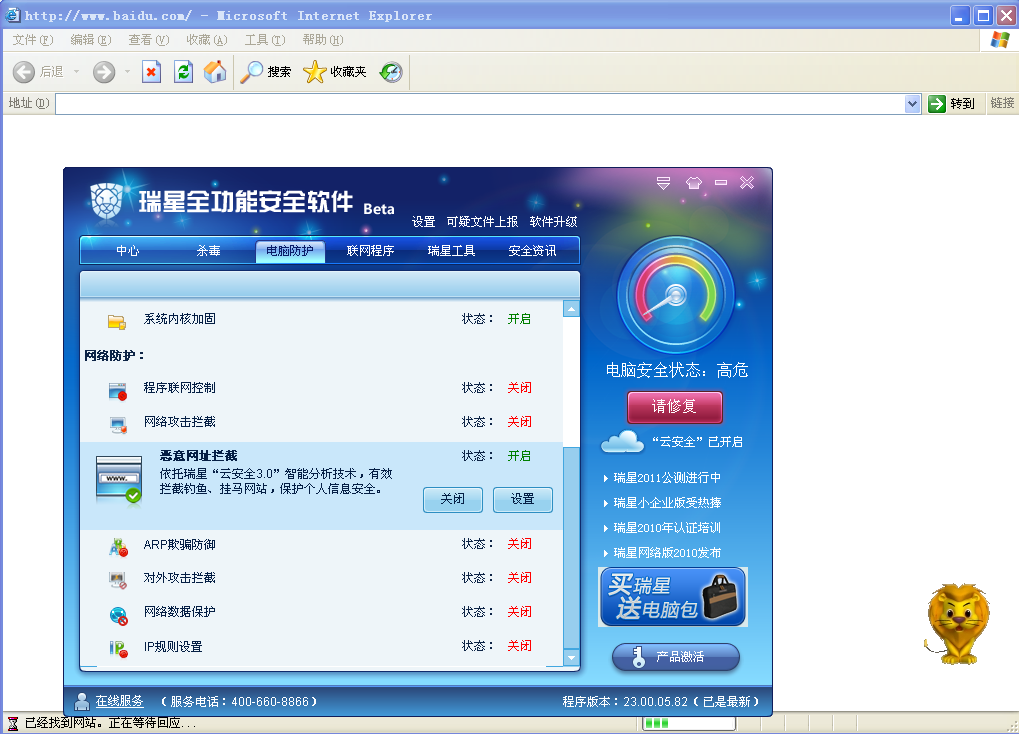Image resolution: width=1019 pixels, height=734 pixels.
Task: Click the security status gauge dial
Action: (676, 295)
